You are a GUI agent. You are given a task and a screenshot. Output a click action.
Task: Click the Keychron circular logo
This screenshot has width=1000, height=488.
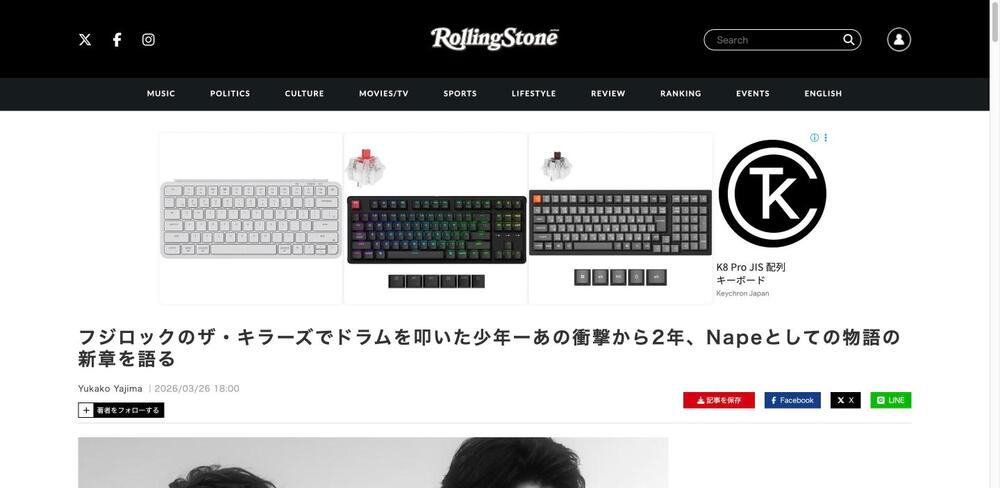pyautogui.click(x=772, y=193)
